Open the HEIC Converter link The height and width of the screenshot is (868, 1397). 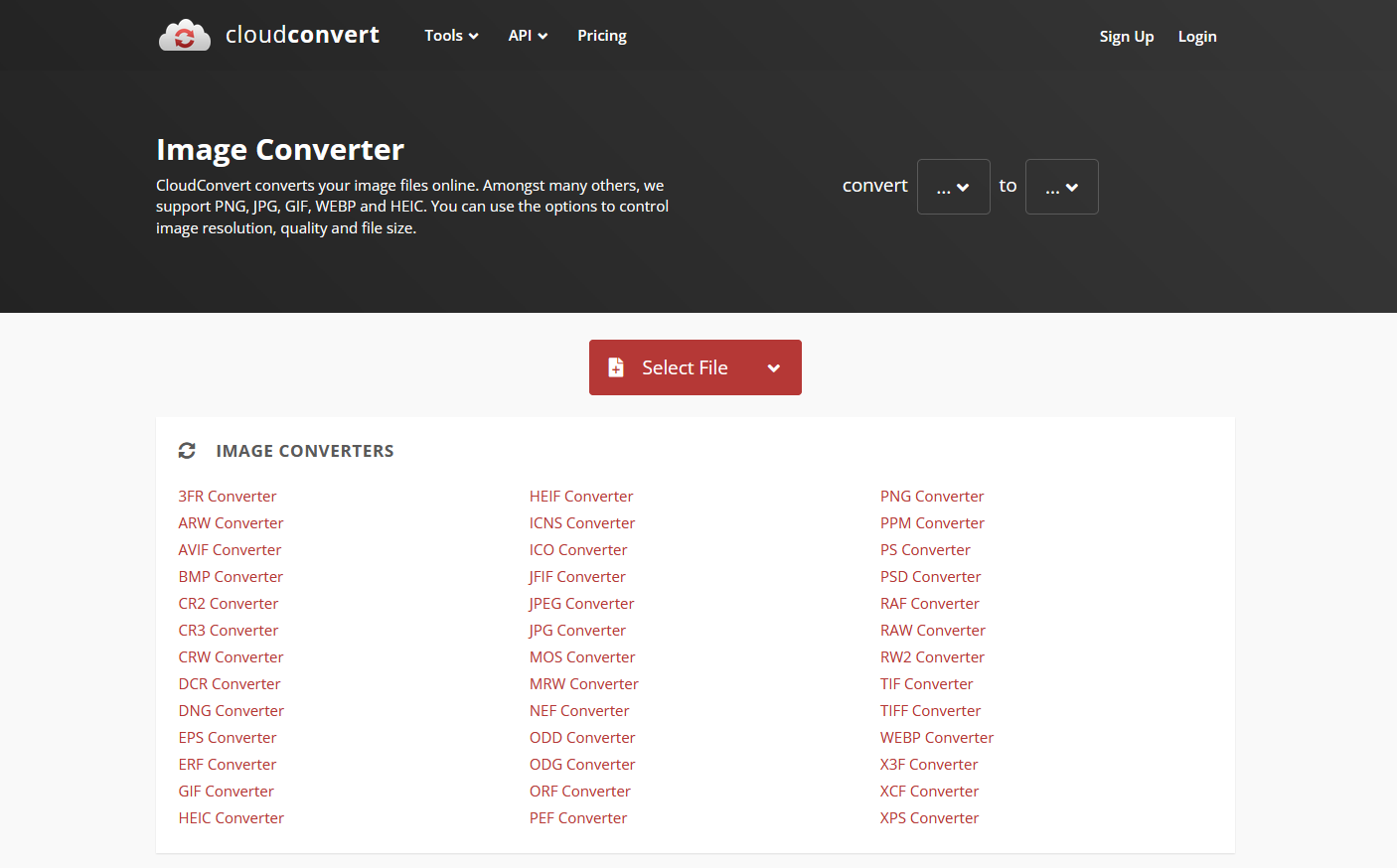[231, 818]
